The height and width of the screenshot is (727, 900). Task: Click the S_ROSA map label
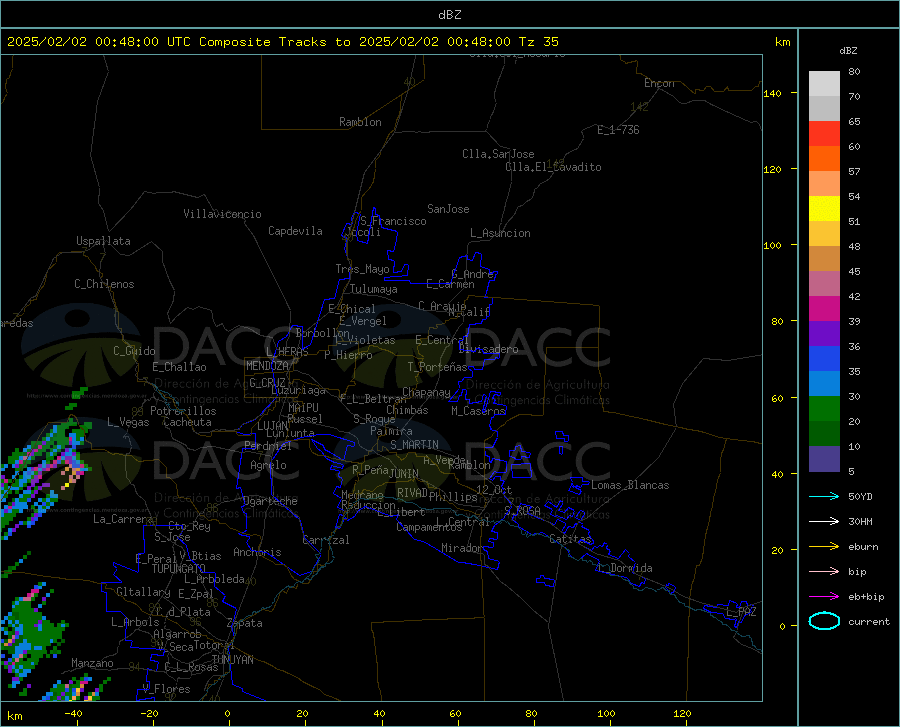[x=522, y=510]
